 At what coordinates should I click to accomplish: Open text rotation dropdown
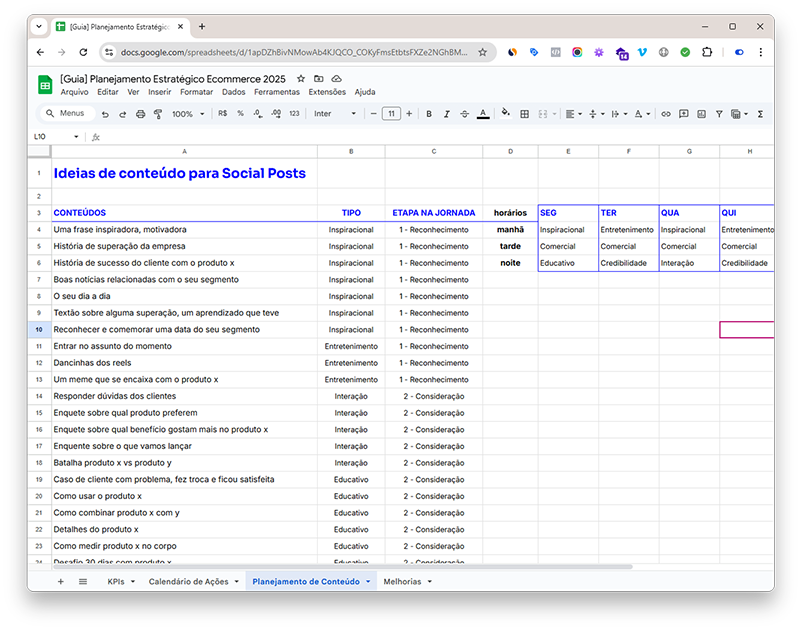642,114
